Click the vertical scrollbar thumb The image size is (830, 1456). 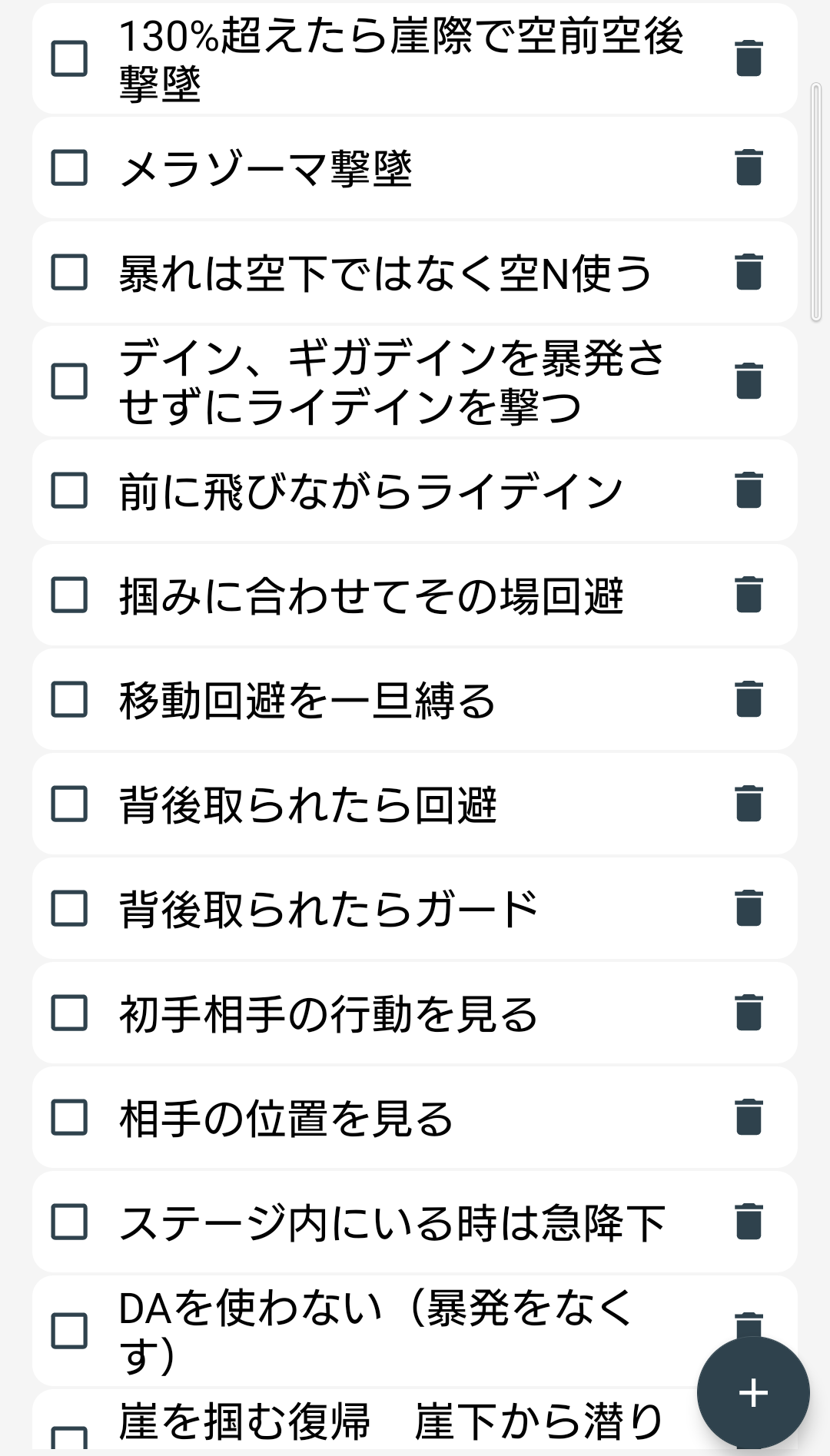816,203
